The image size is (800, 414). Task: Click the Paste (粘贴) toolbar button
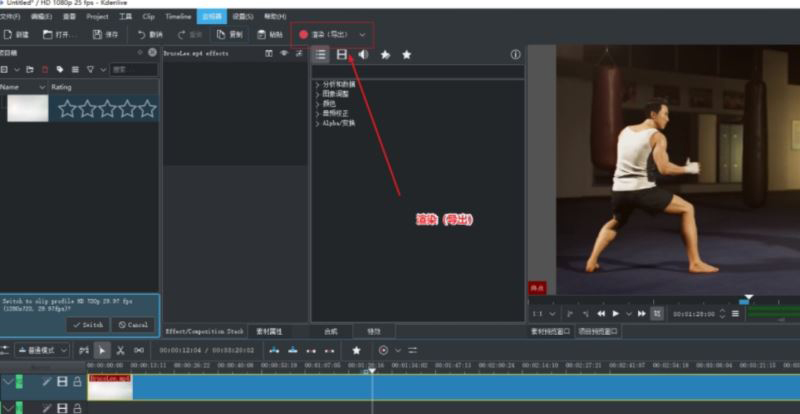pos(270,35)
